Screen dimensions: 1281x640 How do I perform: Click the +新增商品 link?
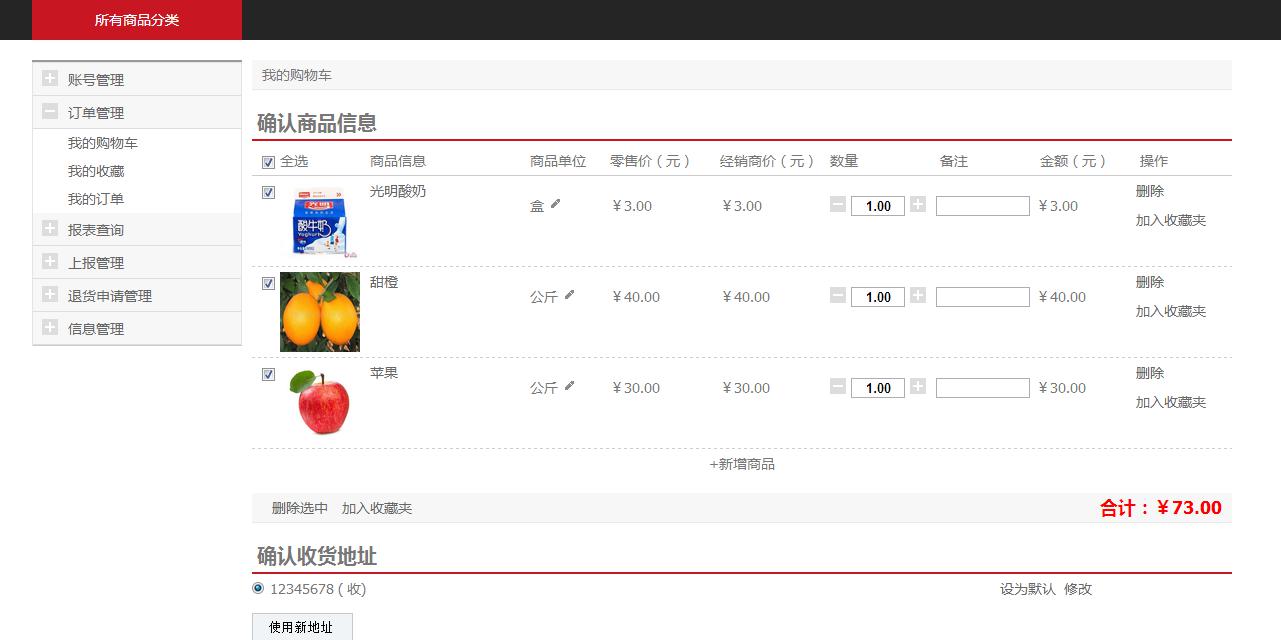[x=742, y=464]
